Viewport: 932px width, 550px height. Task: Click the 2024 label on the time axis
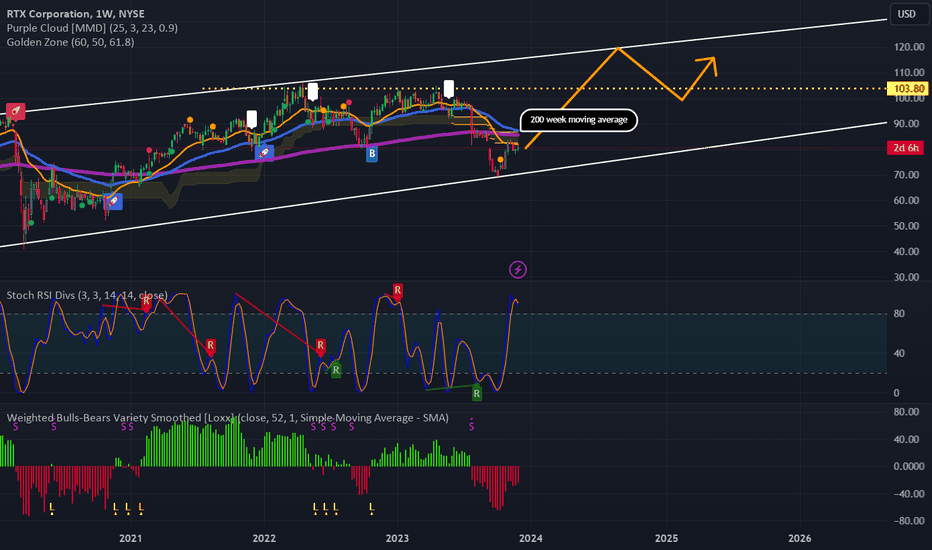click(531, 539)
